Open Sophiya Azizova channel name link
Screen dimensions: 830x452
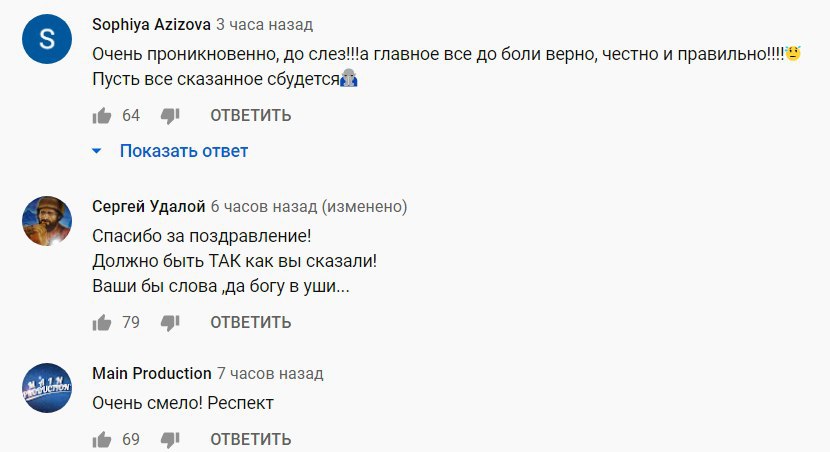(151, 23)
